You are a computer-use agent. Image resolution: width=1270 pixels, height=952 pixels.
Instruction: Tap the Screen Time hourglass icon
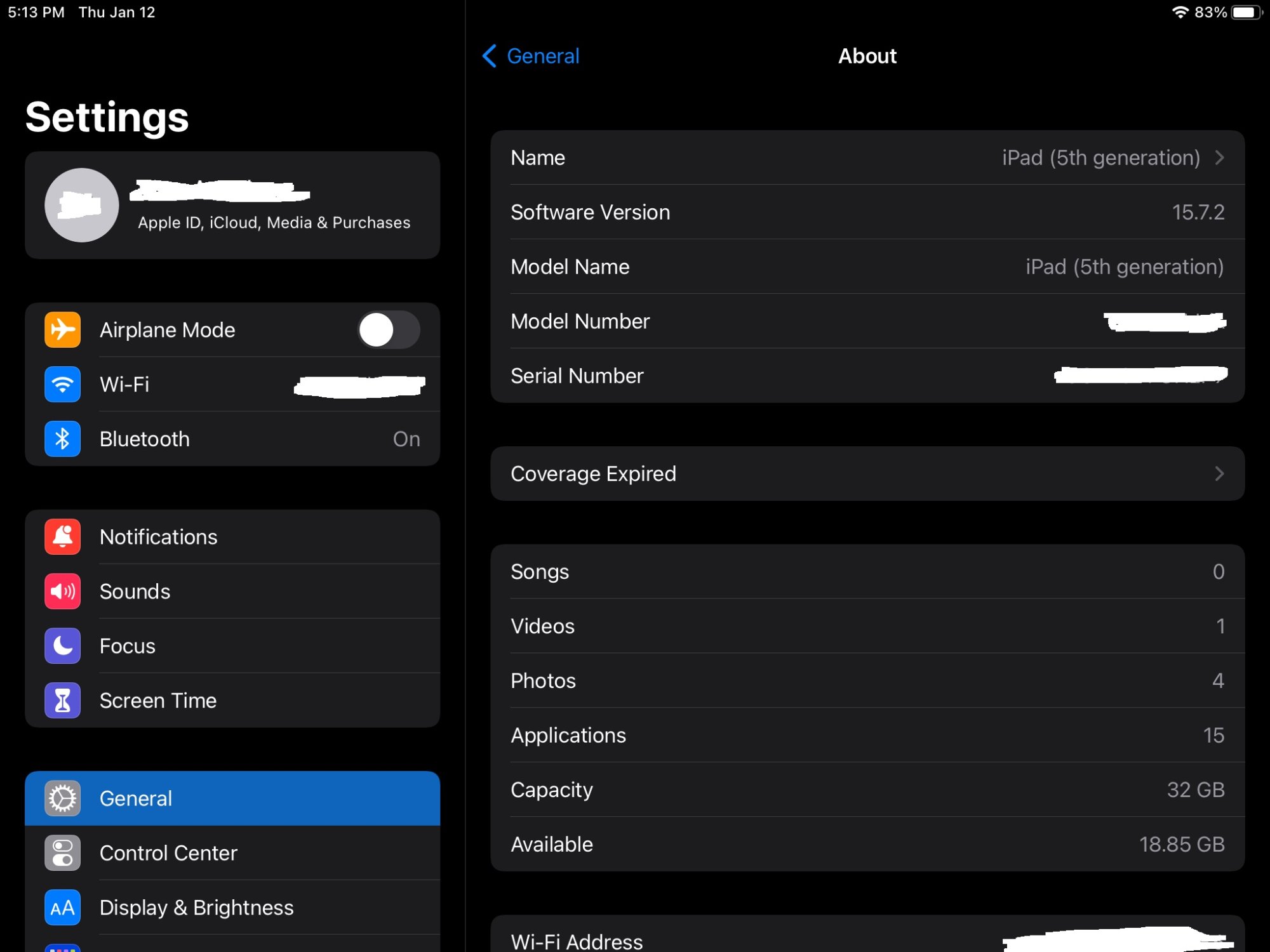point(62,701)
